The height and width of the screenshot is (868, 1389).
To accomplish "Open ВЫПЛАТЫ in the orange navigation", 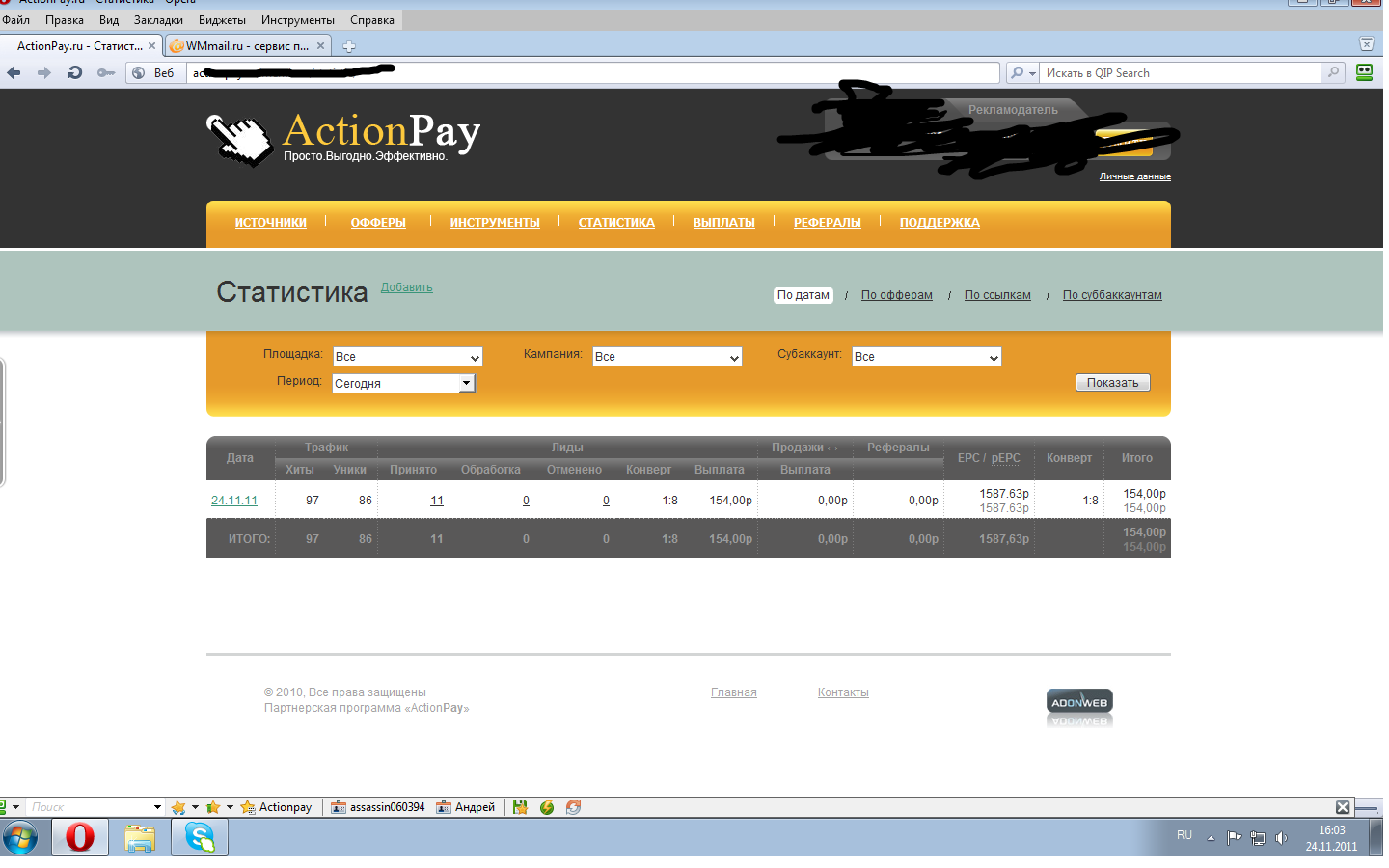I will click(724, 223).
